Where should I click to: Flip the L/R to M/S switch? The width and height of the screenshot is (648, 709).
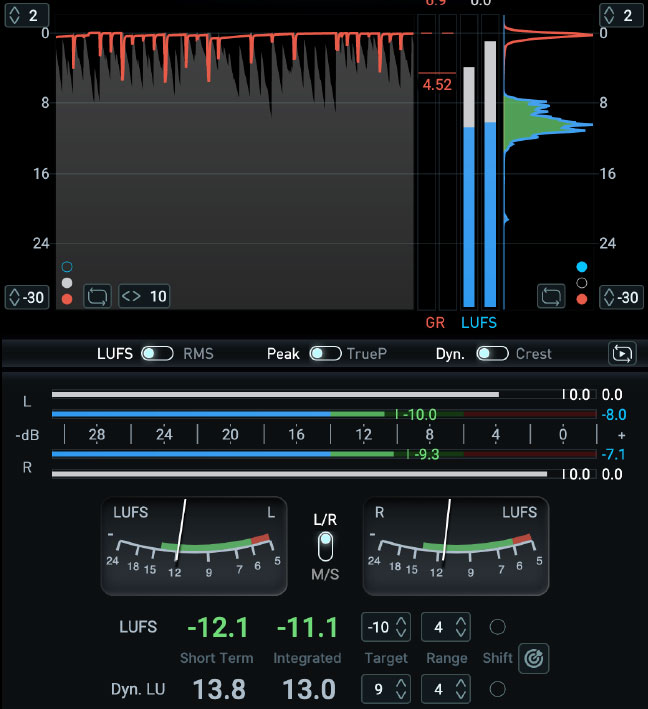coord(325,546)
